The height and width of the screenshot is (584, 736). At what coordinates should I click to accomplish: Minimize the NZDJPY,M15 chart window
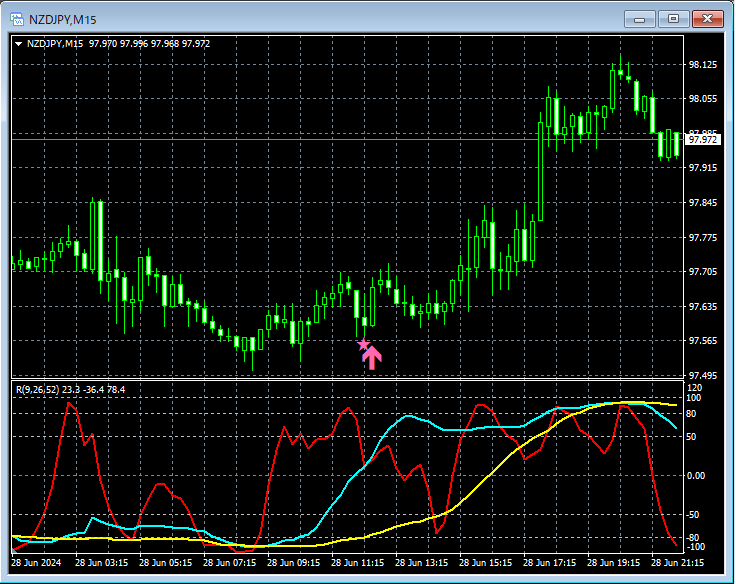(639, 19)
